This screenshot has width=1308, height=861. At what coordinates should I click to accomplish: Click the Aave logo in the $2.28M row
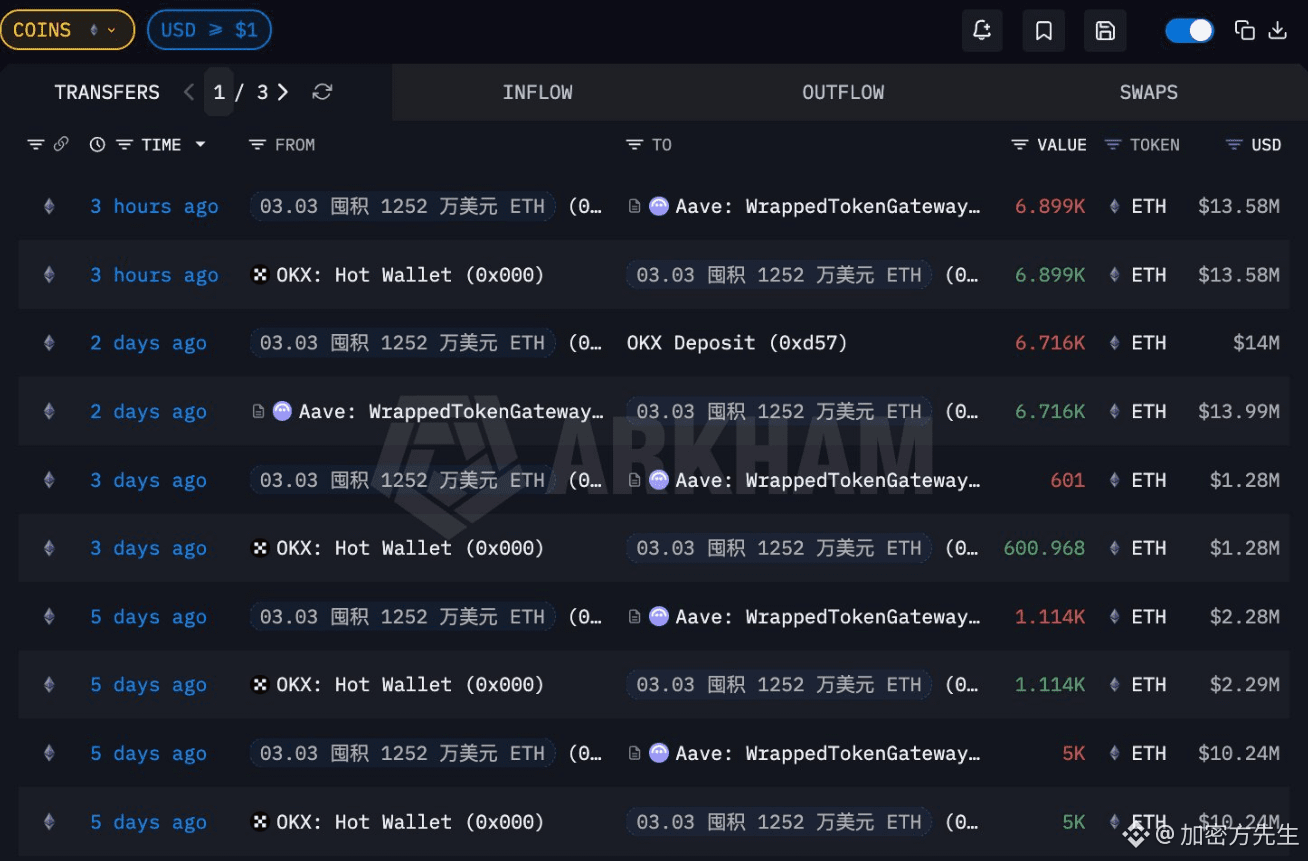tap(659, 617)
